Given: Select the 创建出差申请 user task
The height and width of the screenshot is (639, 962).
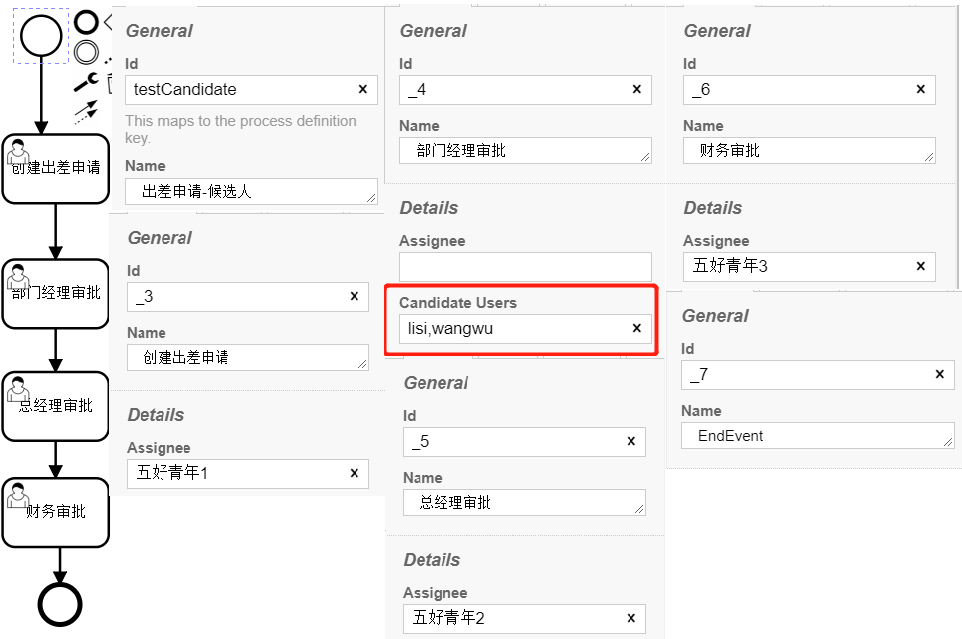Looking at the screenshot, I should pos(56,169).
